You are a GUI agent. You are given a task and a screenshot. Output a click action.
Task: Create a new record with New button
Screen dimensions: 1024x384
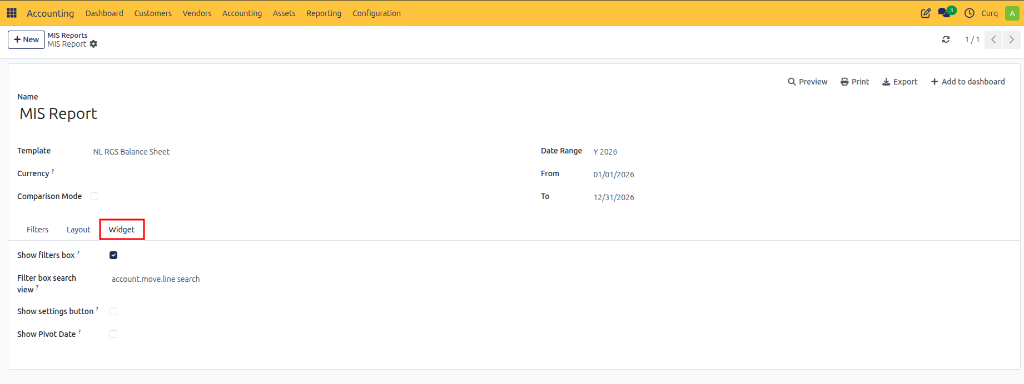pos(26,39)
